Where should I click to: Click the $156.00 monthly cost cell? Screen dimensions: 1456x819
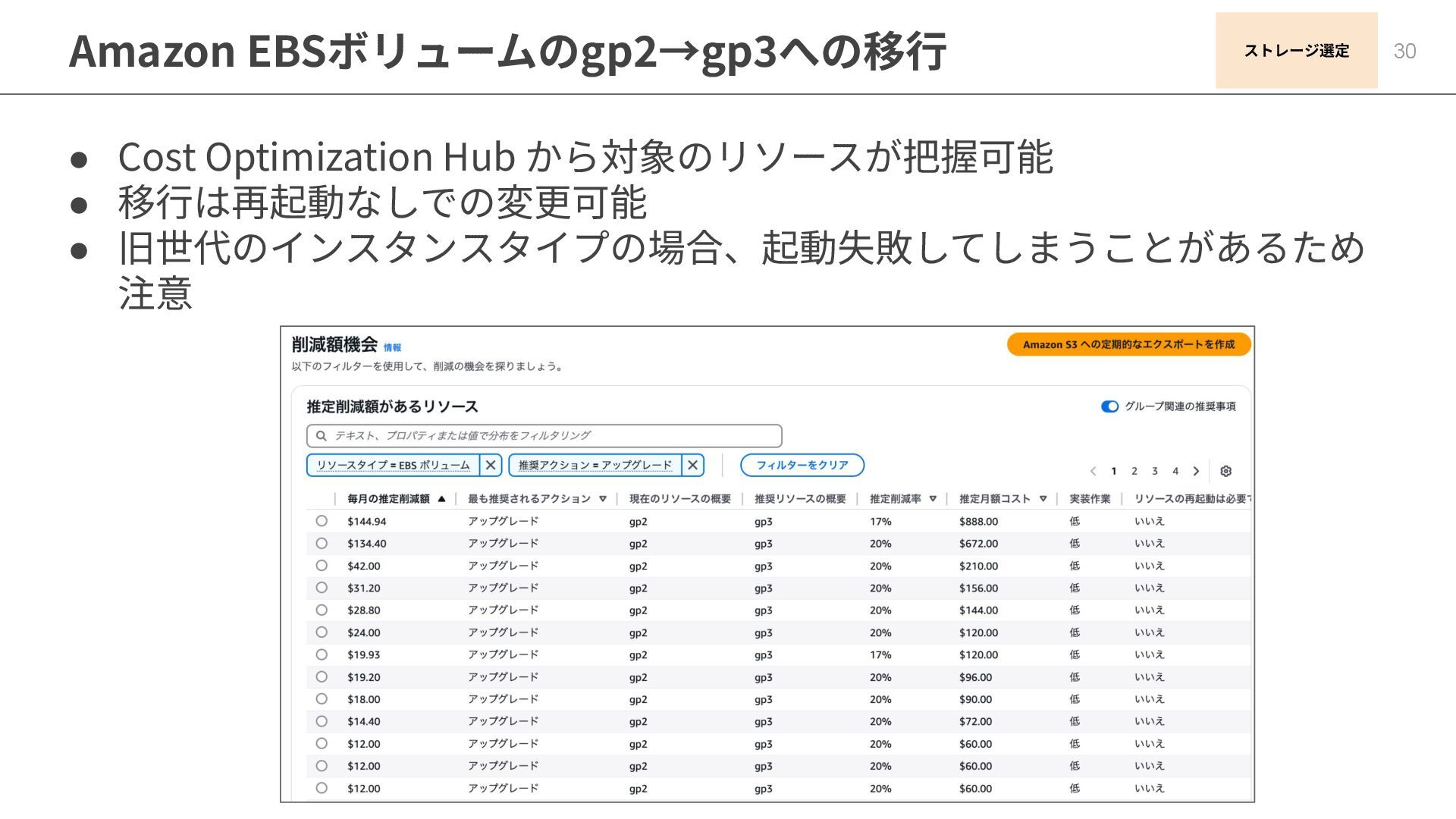[x=978, y=588]
